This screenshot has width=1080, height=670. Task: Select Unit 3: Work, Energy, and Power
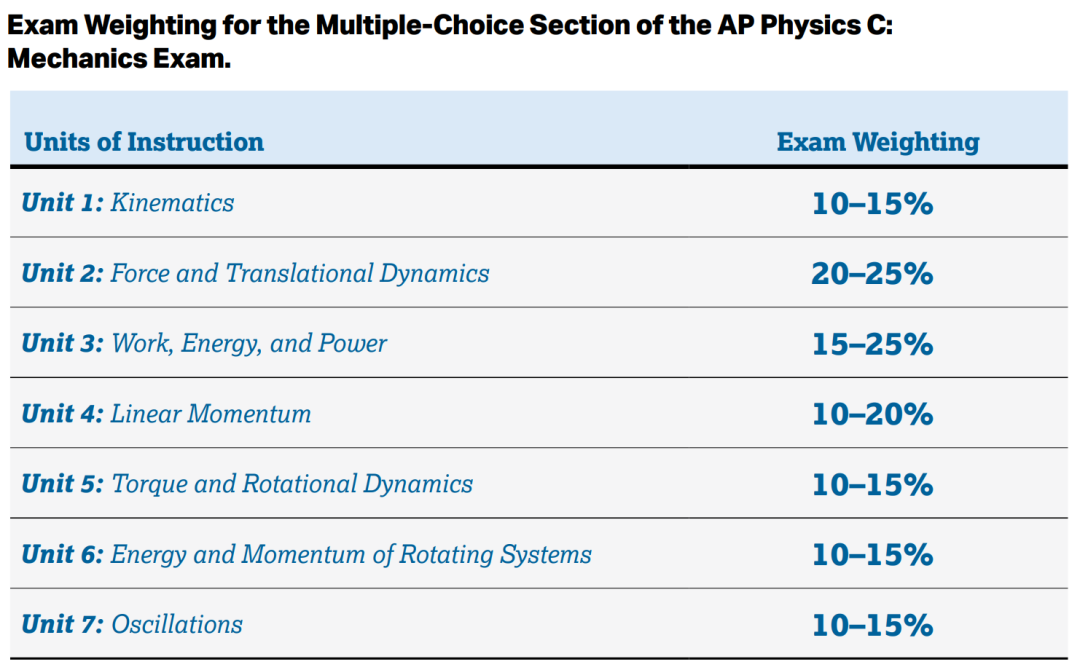click(204, 344)
